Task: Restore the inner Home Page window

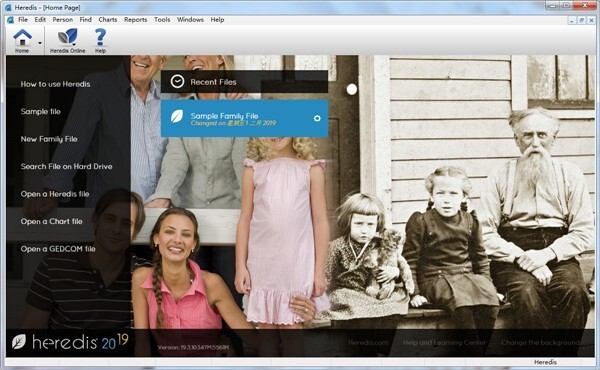Action: [x=581, y=20]
